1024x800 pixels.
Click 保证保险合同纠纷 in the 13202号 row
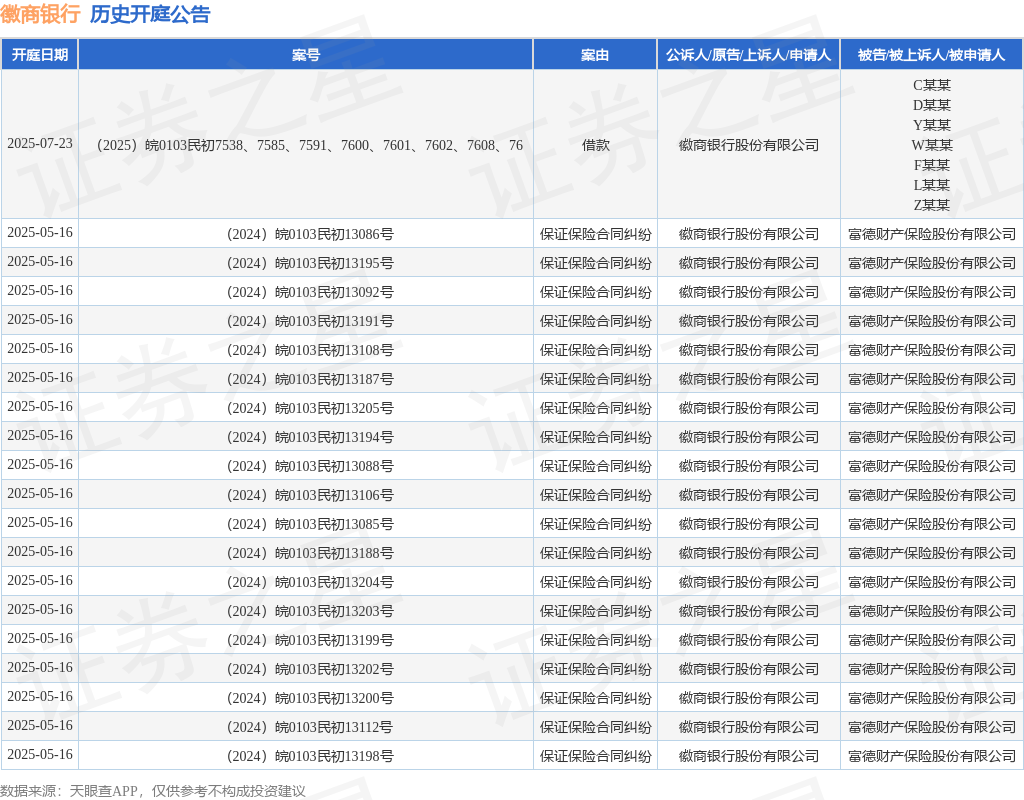point(596,669)
